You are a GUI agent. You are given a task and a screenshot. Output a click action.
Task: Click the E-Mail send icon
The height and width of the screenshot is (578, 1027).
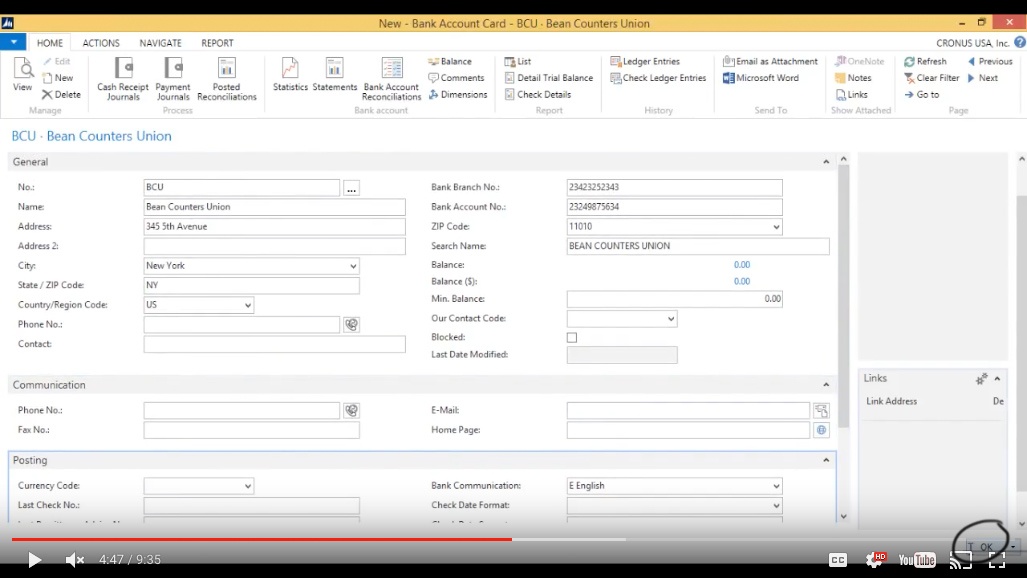click(x=821, y=410)
